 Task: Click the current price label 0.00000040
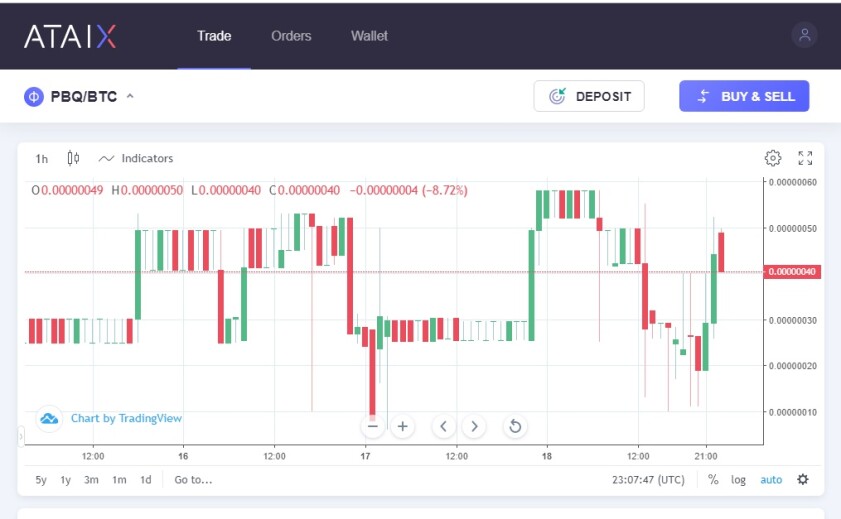792,272
